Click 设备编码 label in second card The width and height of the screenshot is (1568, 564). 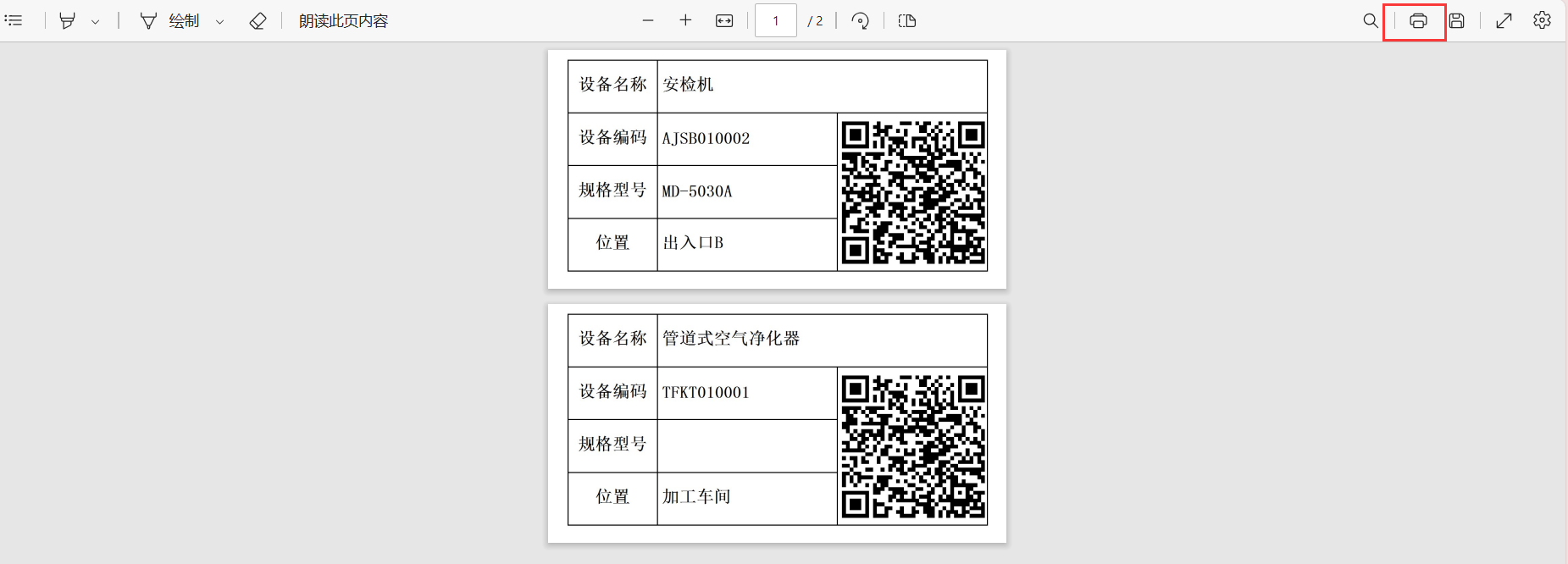[612, 391]
